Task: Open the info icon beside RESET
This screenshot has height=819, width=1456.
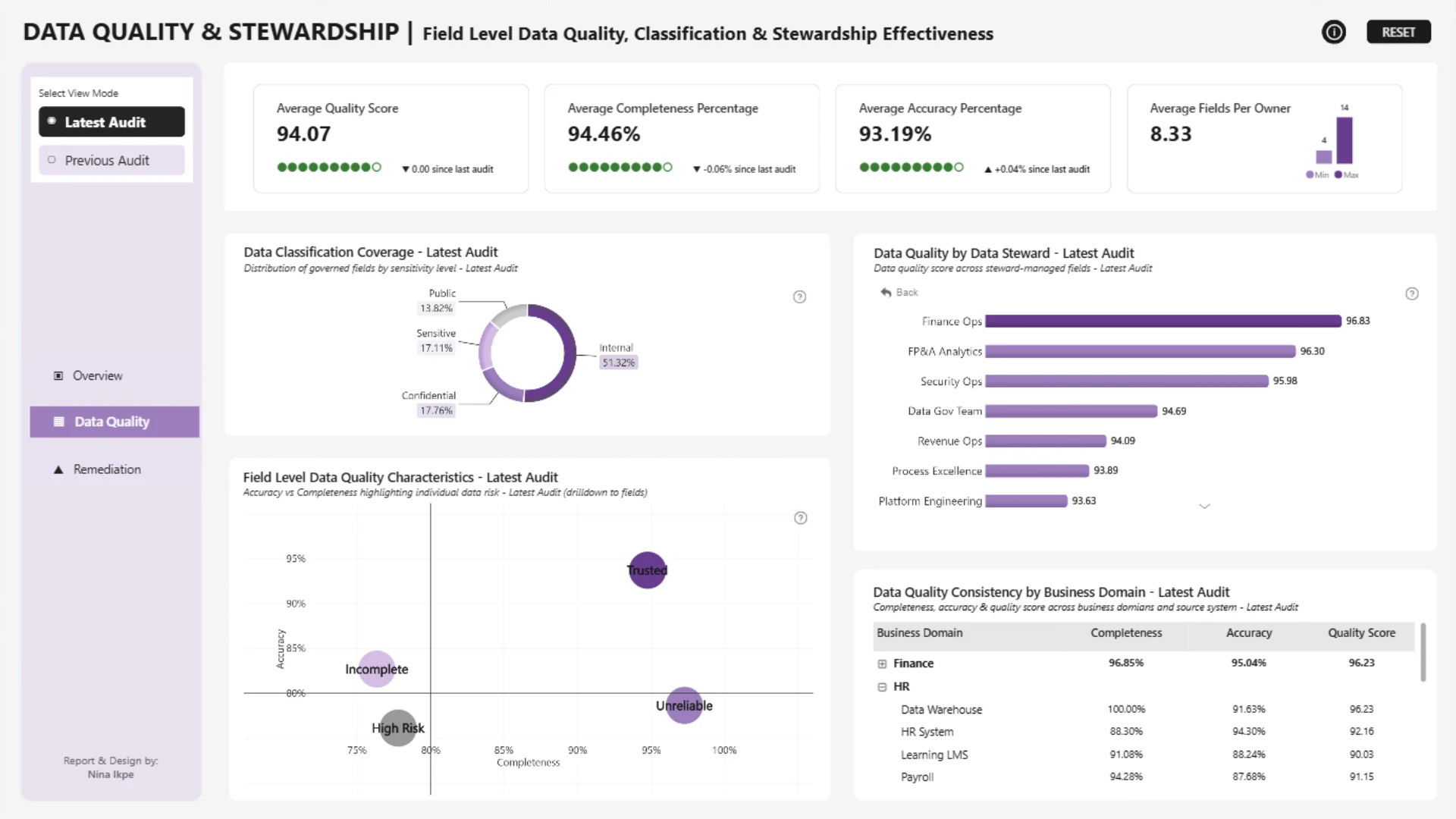Action: 1333,32
